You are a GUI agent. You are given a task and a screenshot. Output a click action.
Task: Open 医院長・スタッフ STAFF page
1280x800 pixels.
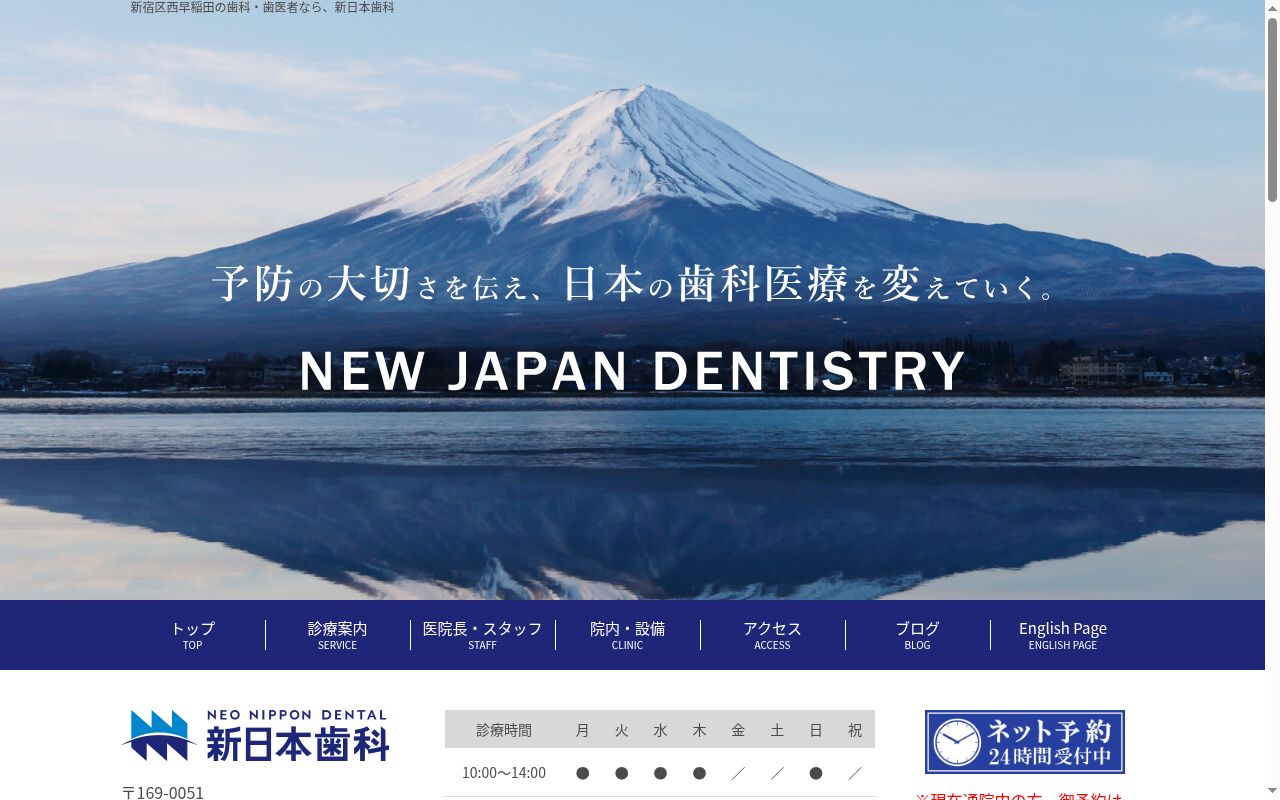pyautogui.click(x=482, y=635)
